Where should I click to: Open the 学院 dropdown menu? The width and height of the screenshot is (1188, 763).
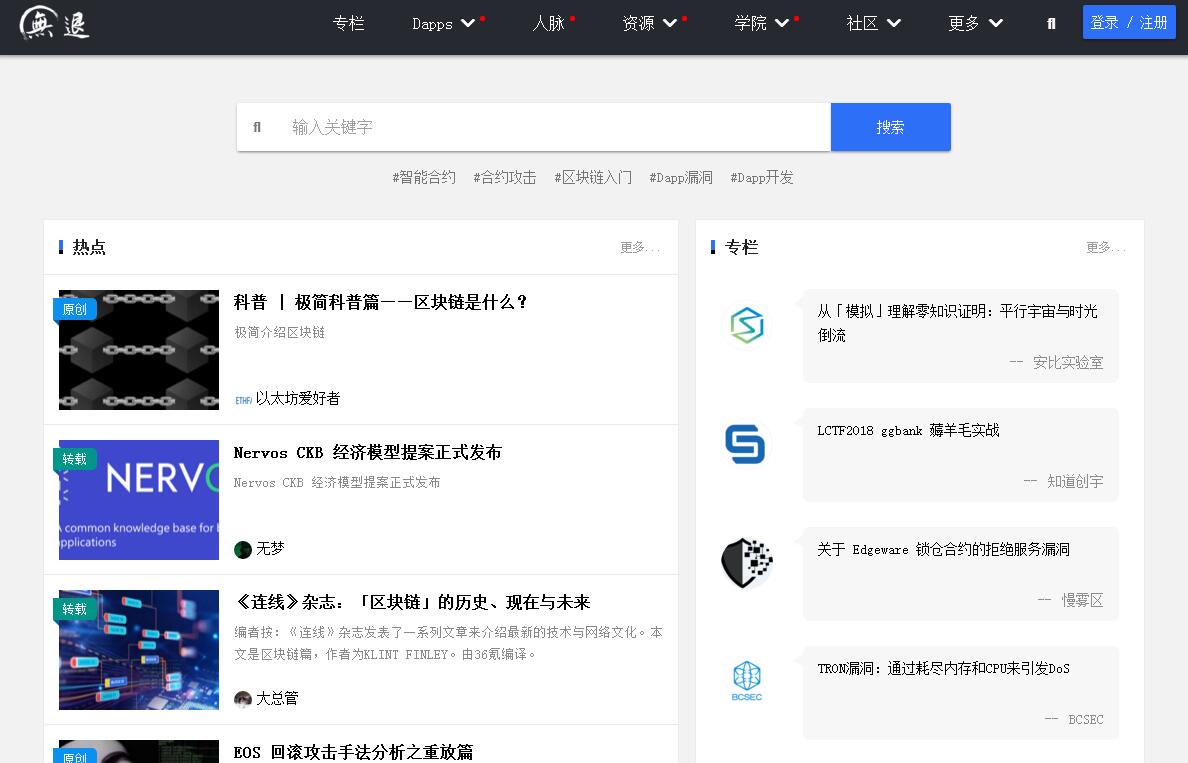coord(761,23)
